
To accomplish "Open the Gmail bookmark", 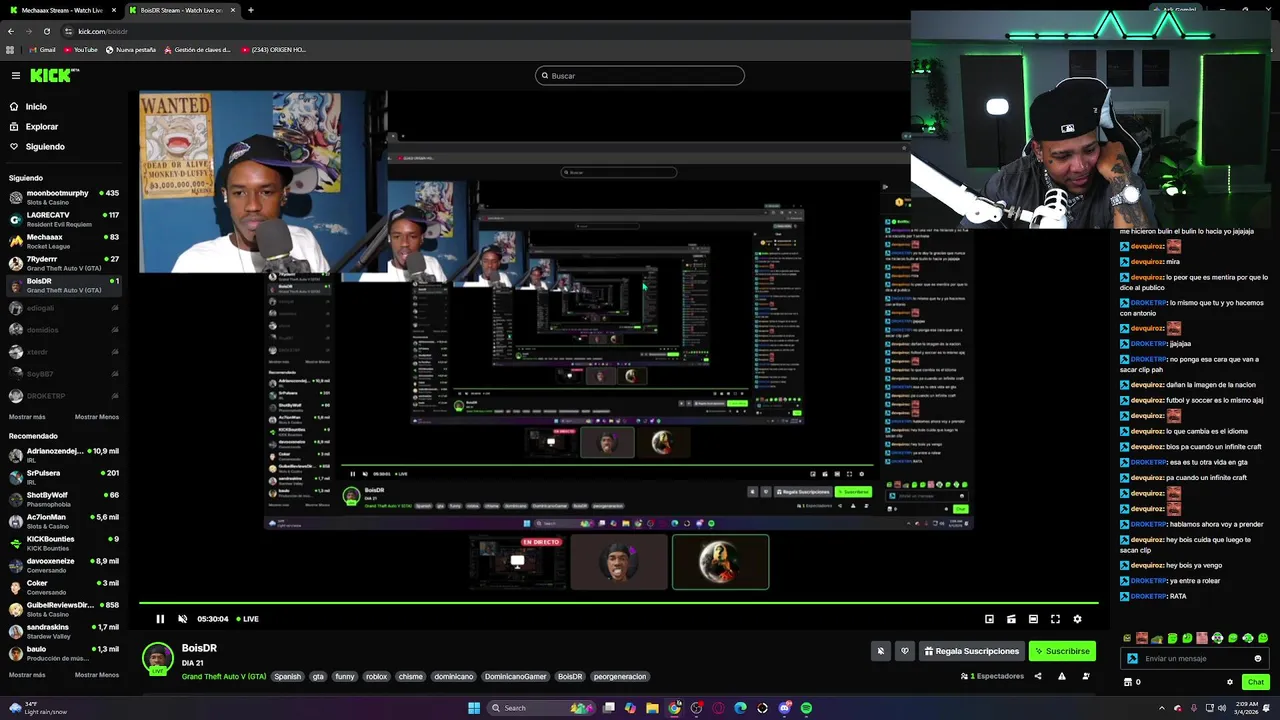I will pos(42,49).
